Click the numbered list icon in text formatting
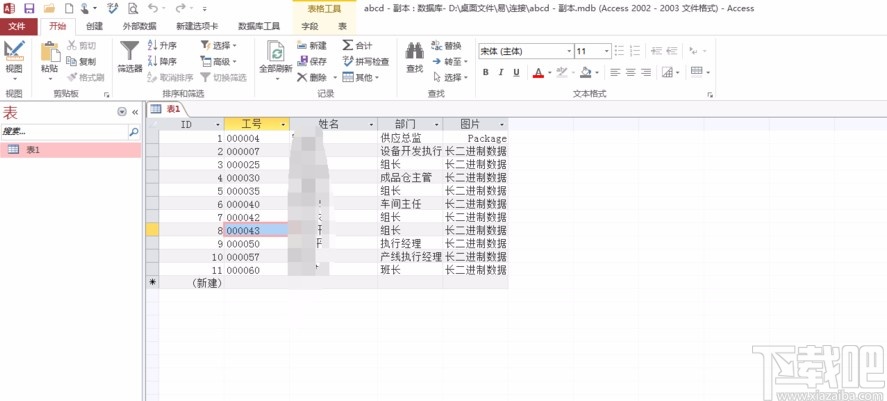887x401 pixels. coord(635,51)
